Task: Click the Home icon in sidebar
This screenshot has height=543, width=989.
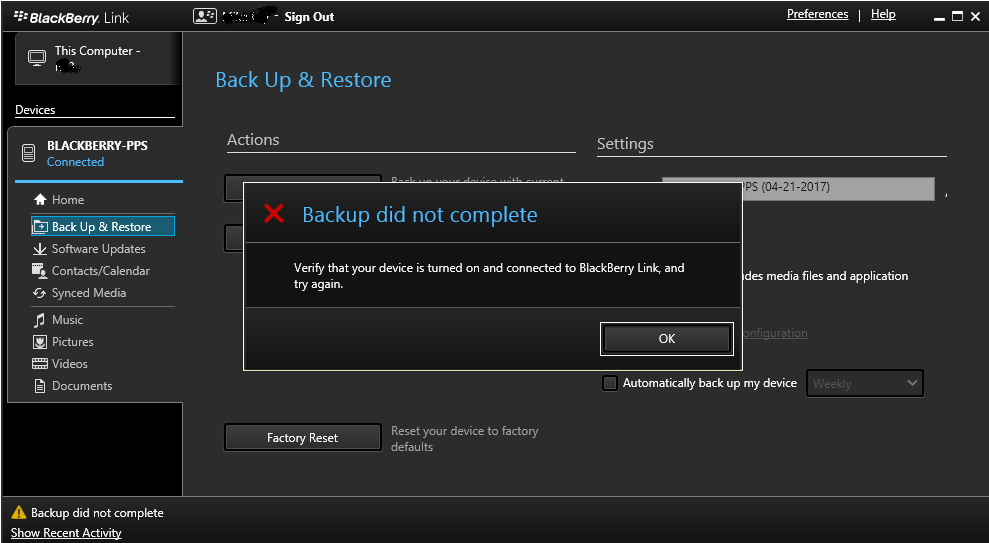Action: tap(40, 200)
